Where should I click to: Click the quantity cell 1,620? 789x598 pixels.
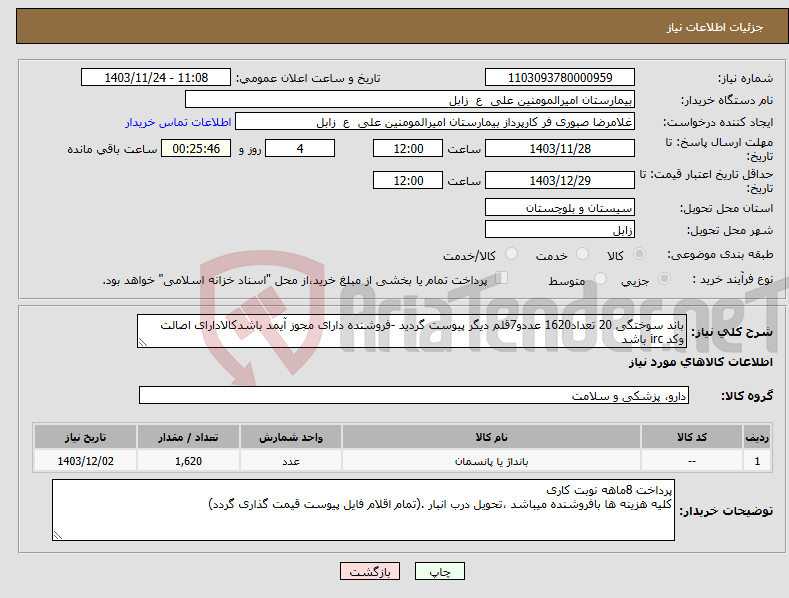coord(188,461)
